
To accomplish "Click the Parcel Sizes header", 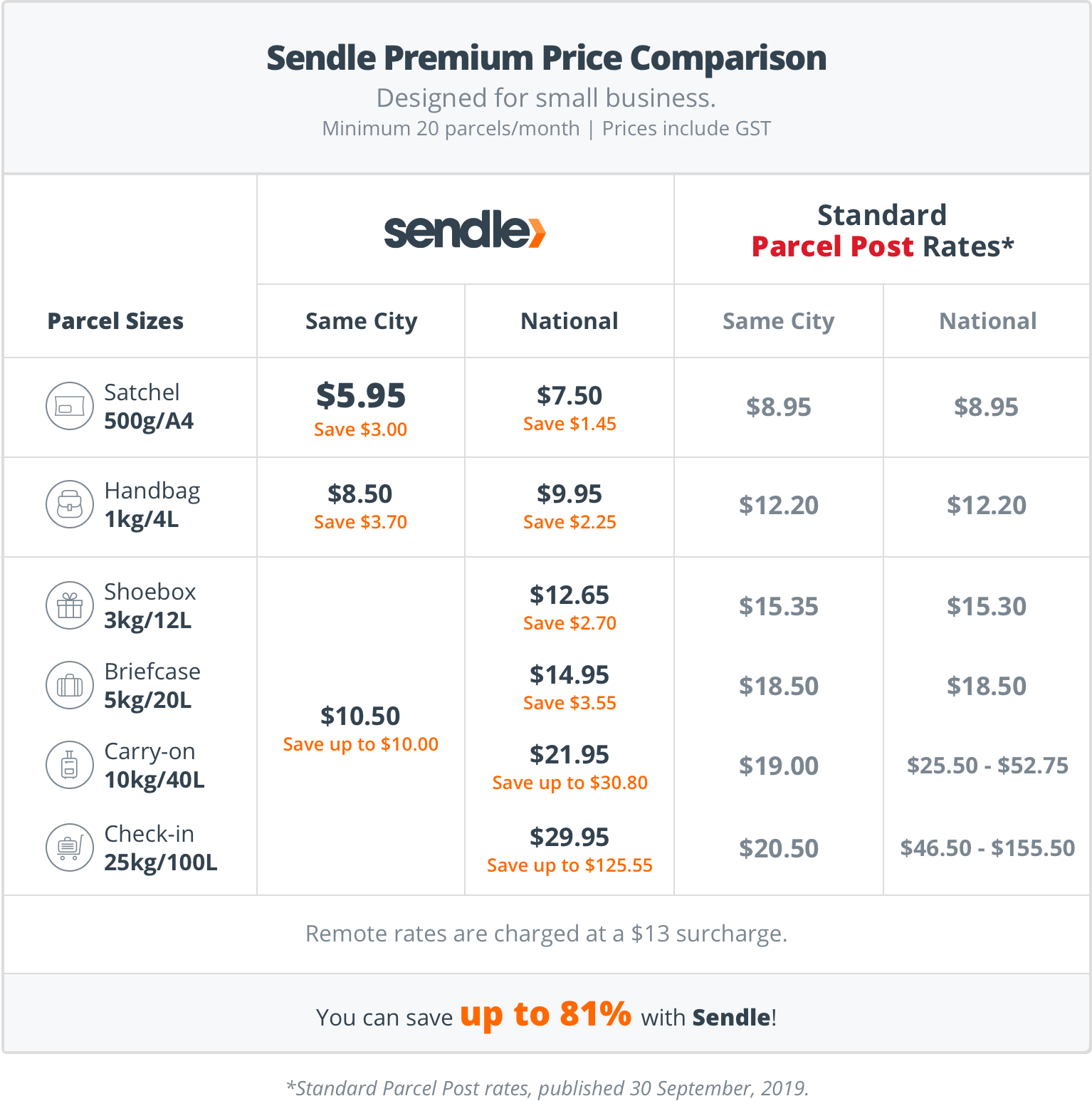I will [115, 321].
